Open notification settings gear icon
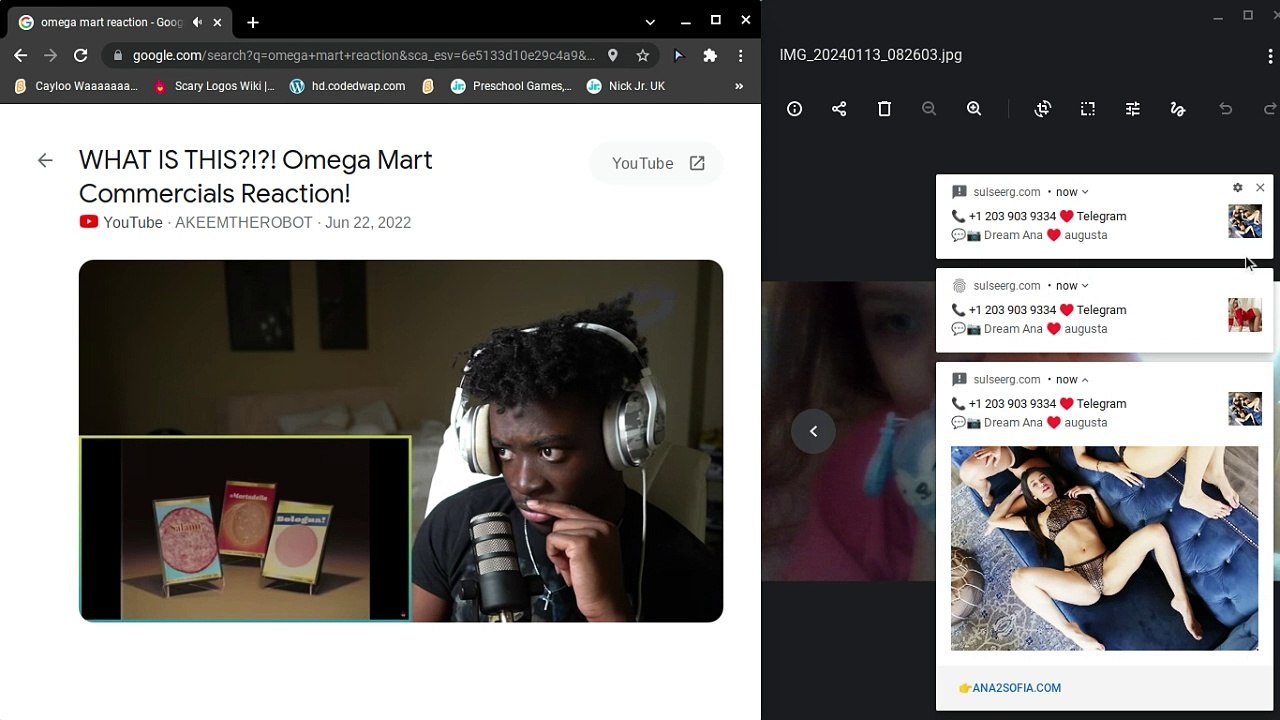1280x720 pixels. coord(1238,188)
